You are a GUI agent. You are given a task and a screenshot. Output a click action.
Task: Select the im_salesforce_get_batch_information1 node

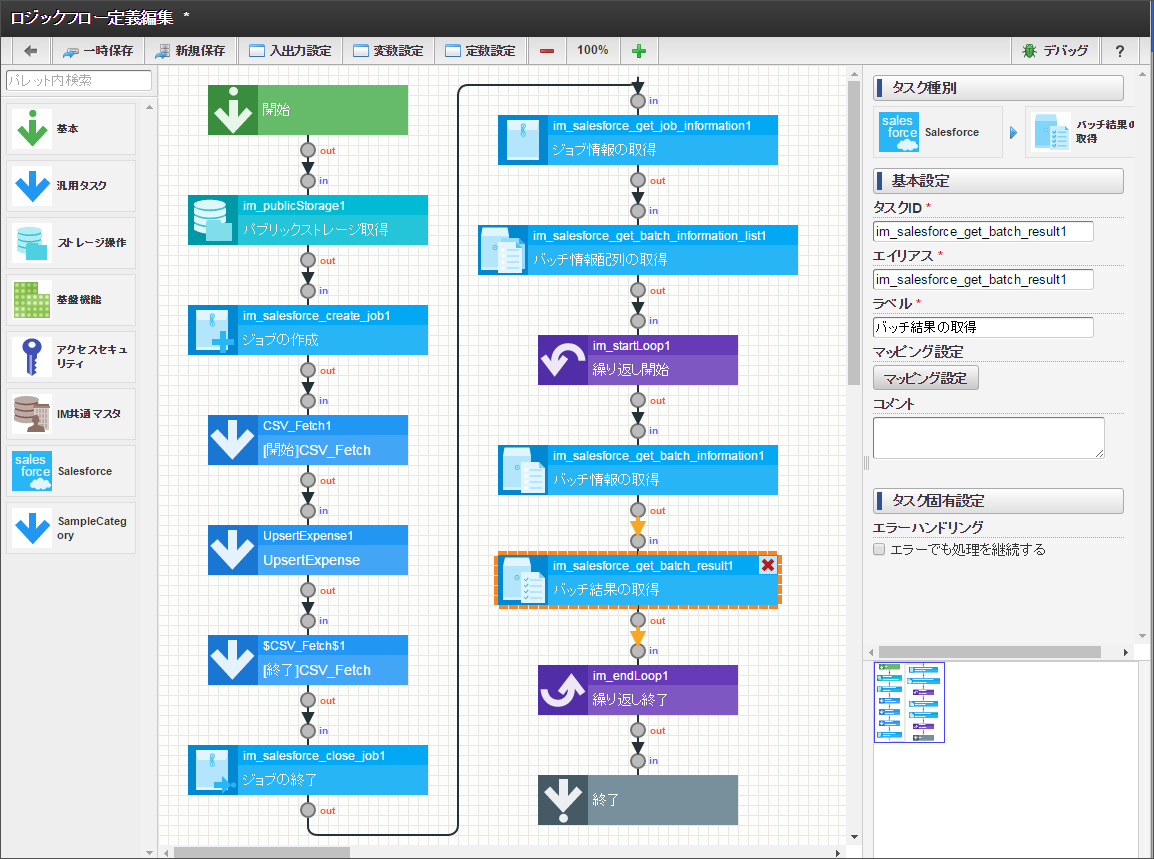tap(638, 470)
